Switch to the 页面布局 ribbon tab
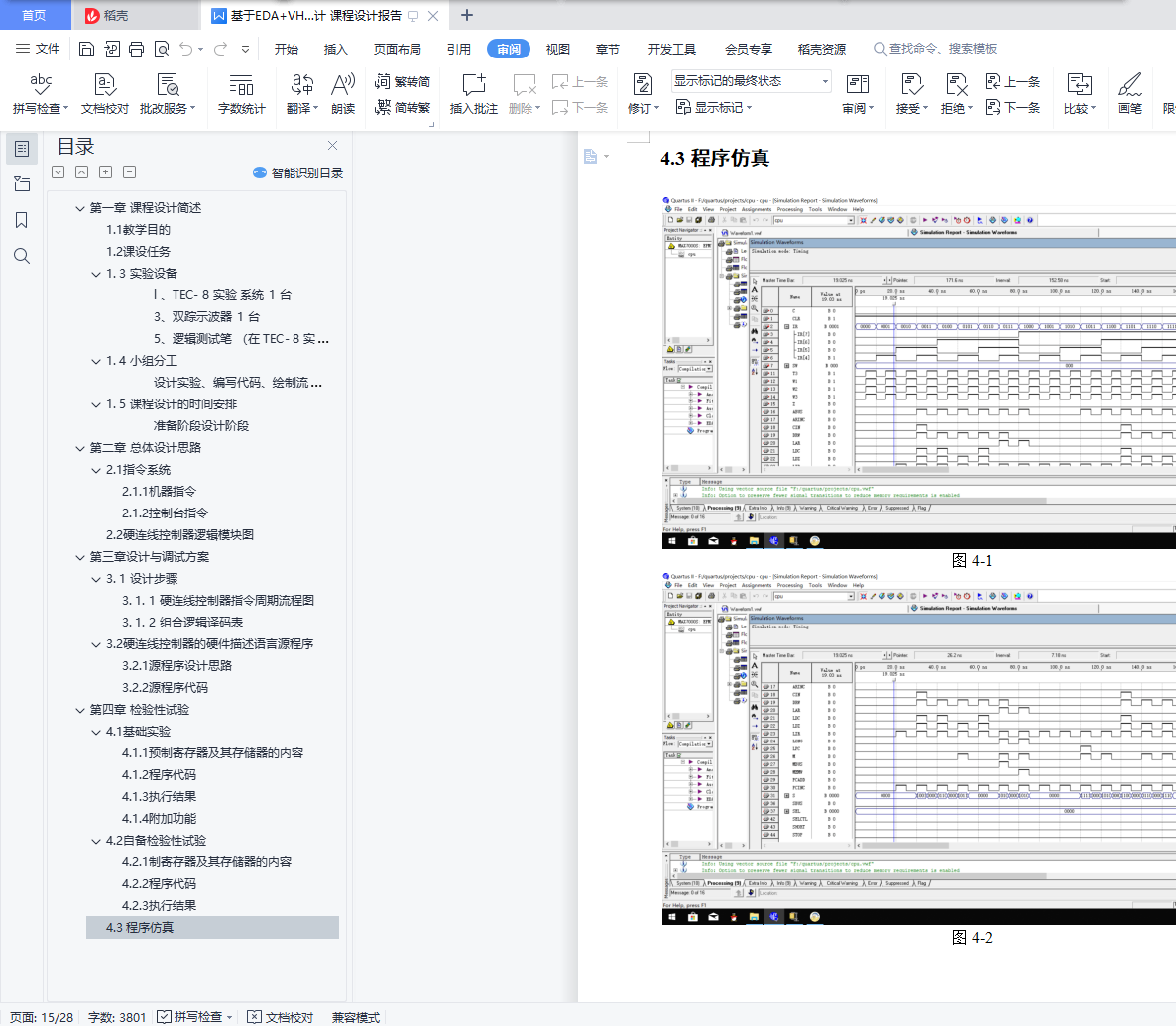 click(x=398, y=49)
